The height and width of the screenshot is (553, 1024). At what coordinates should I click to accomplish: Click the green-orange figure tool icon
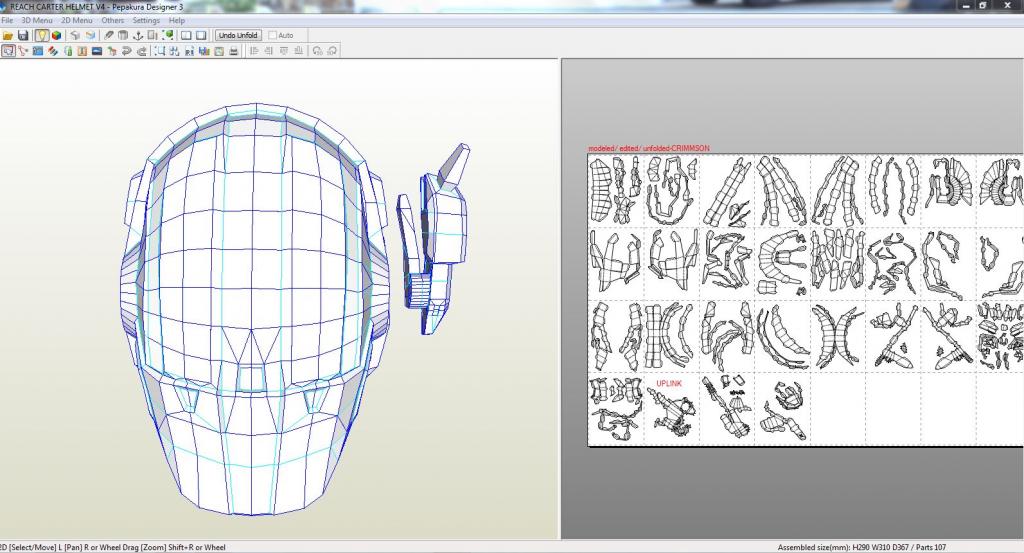(x=112, y=51)
